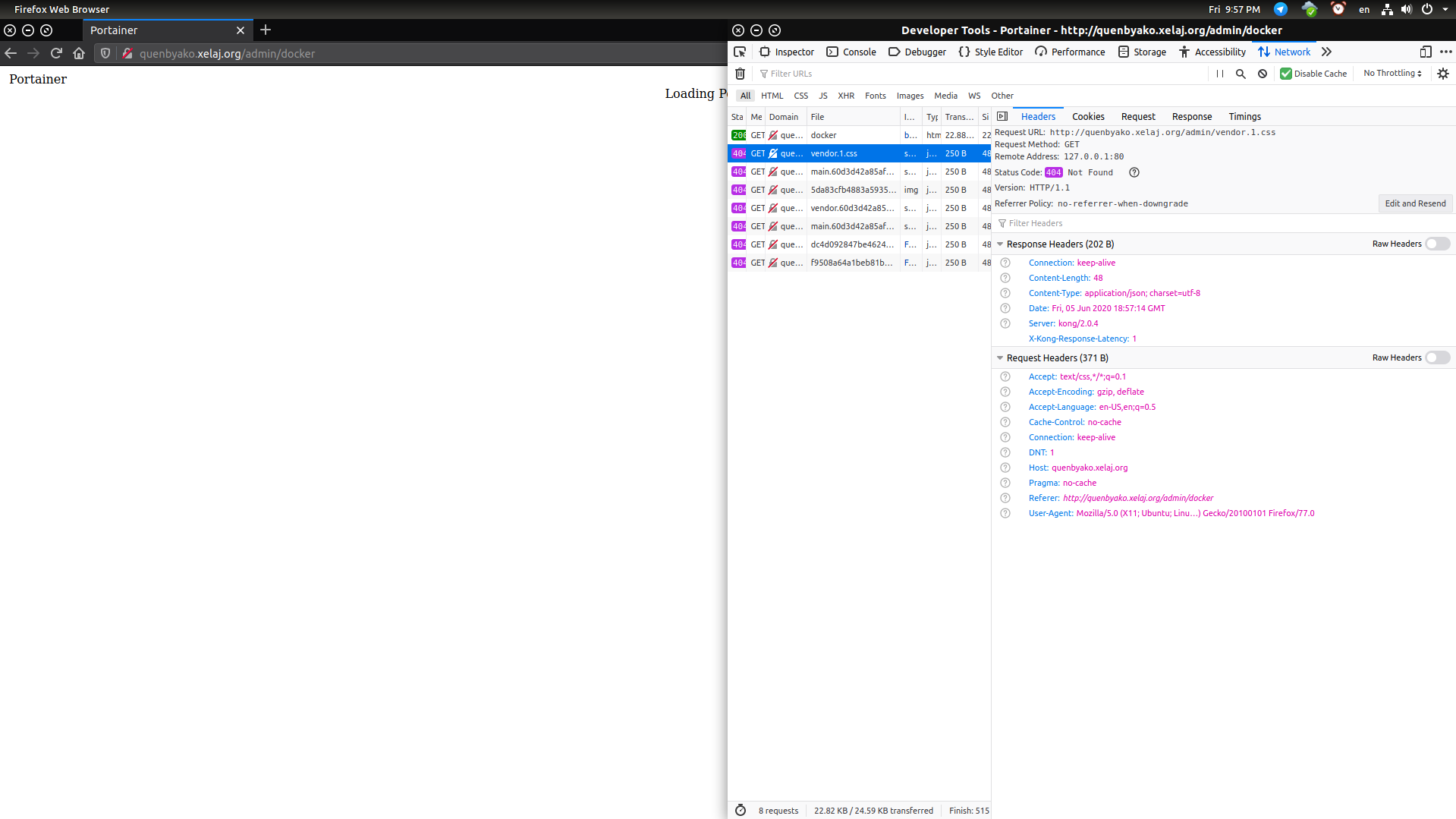
Task: Open the DevTools meatball menu
Action: [x=1446, y=52]
